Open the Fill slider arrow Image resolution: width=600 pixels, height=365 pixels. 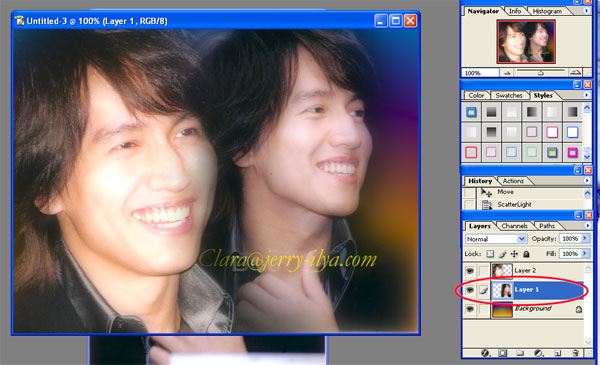585,253
